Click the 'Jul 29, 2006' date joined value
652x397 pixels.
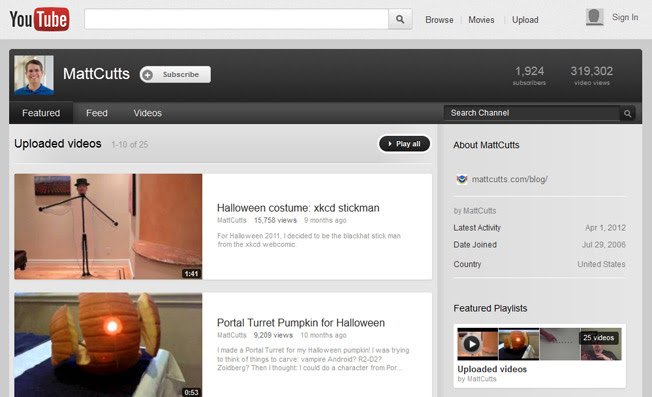tap(603, 244)
